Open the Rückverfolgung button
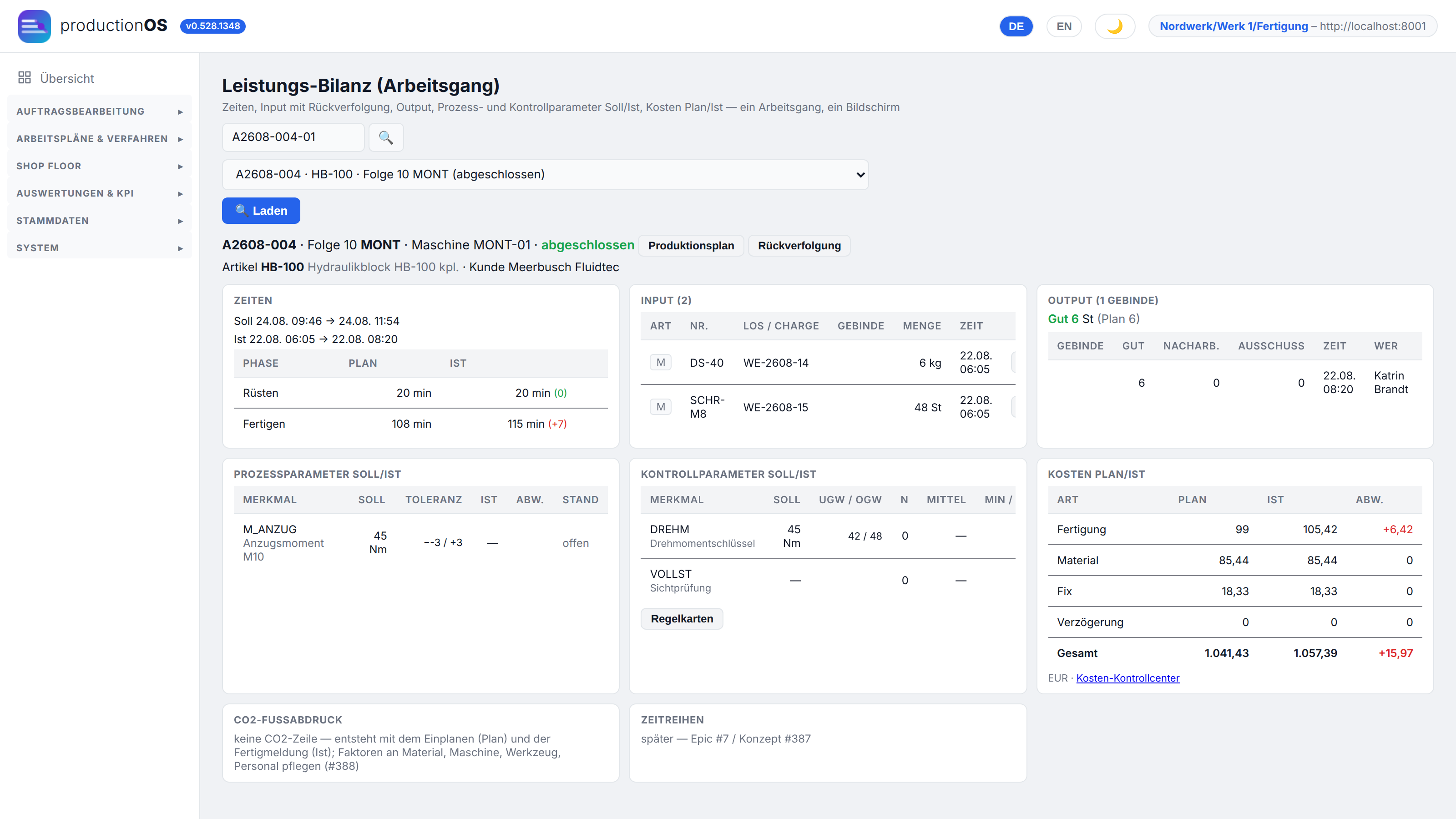Screen dimensions: 1456x819 [799, 246]
